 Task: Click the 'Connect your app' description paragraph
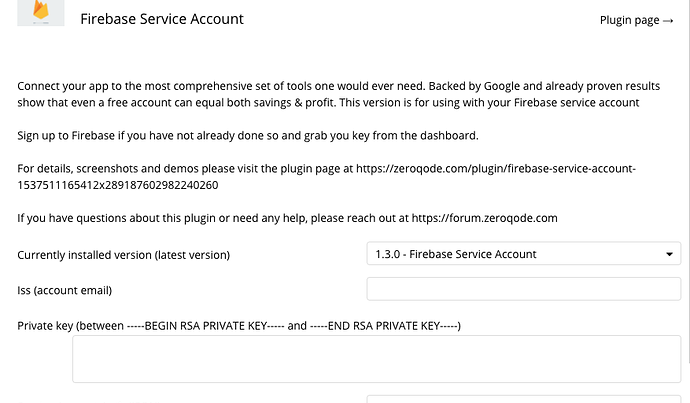[338, 94]
